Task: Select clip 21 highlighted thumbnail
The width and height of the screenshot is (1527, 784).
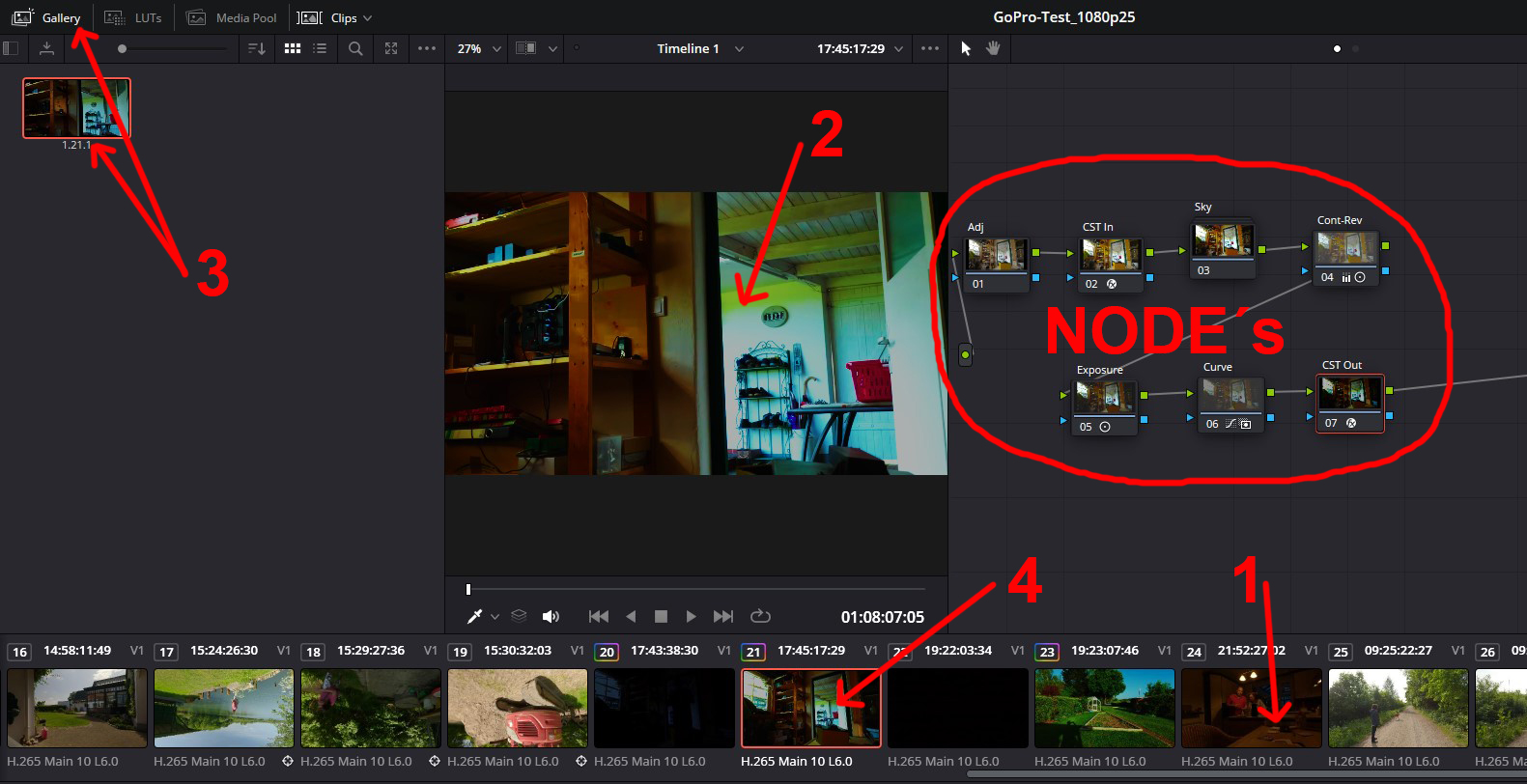Action: 811,708
